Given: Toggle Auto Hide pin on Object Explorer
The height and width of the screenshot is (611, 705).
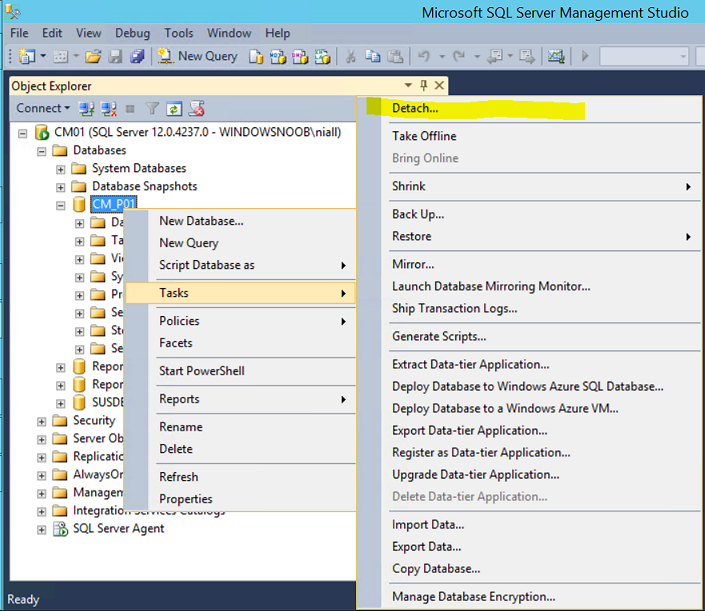Looking at the screenshot, I should 424,85.
